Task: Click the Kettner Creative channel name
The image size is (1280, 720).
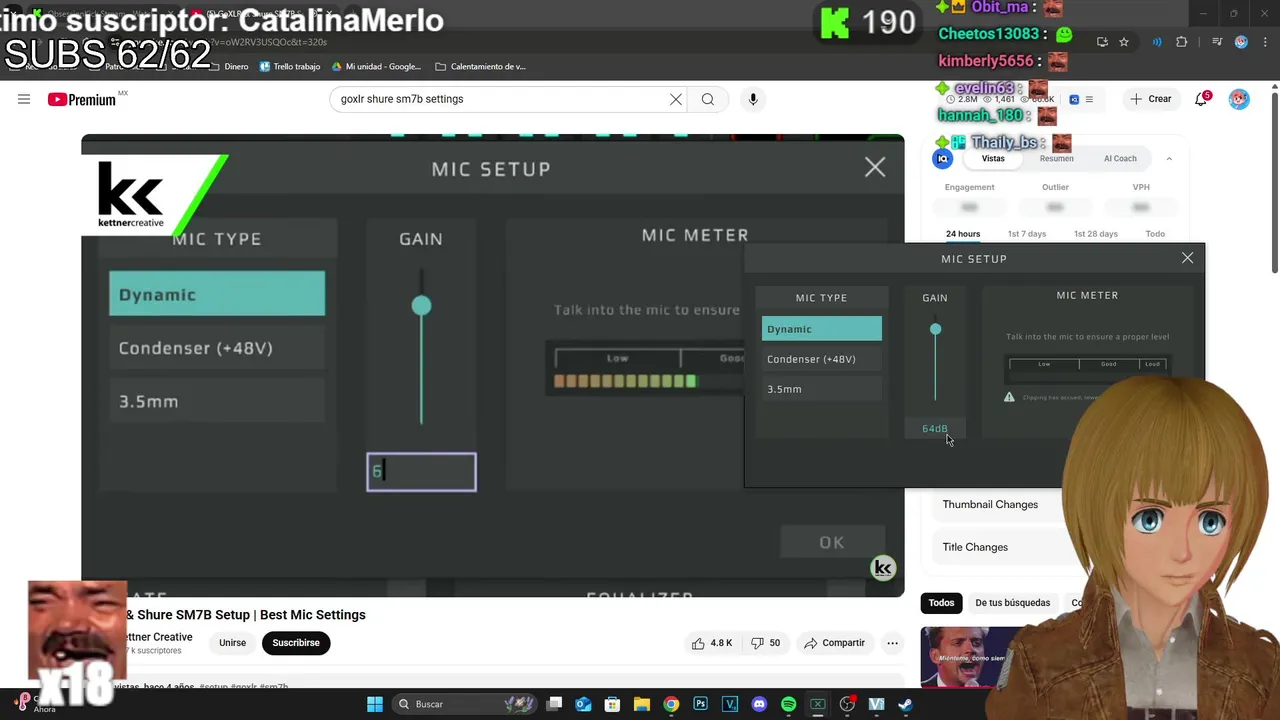Action: point(157,637)
